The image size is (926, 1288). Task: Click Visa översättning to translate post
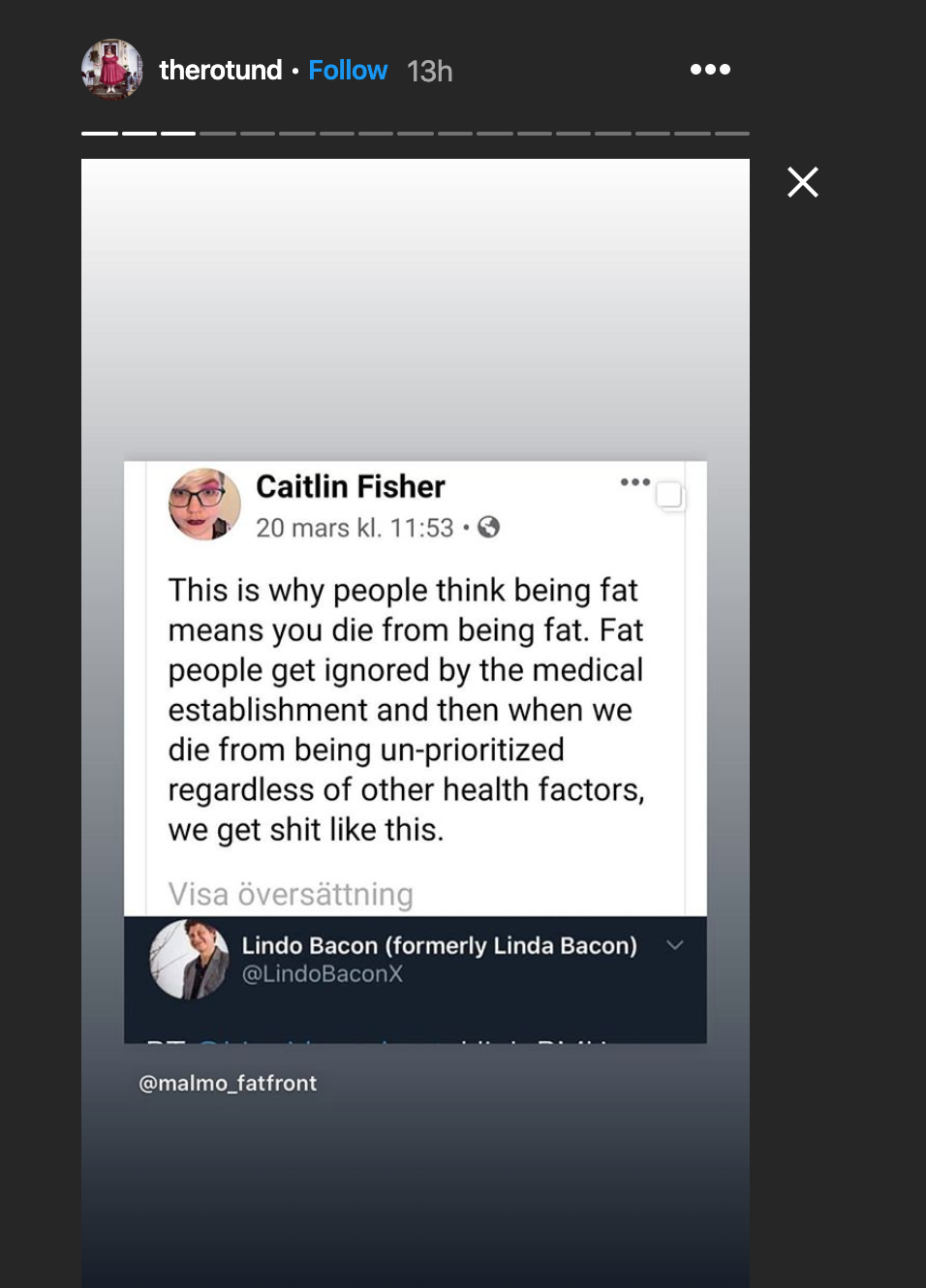291,894
